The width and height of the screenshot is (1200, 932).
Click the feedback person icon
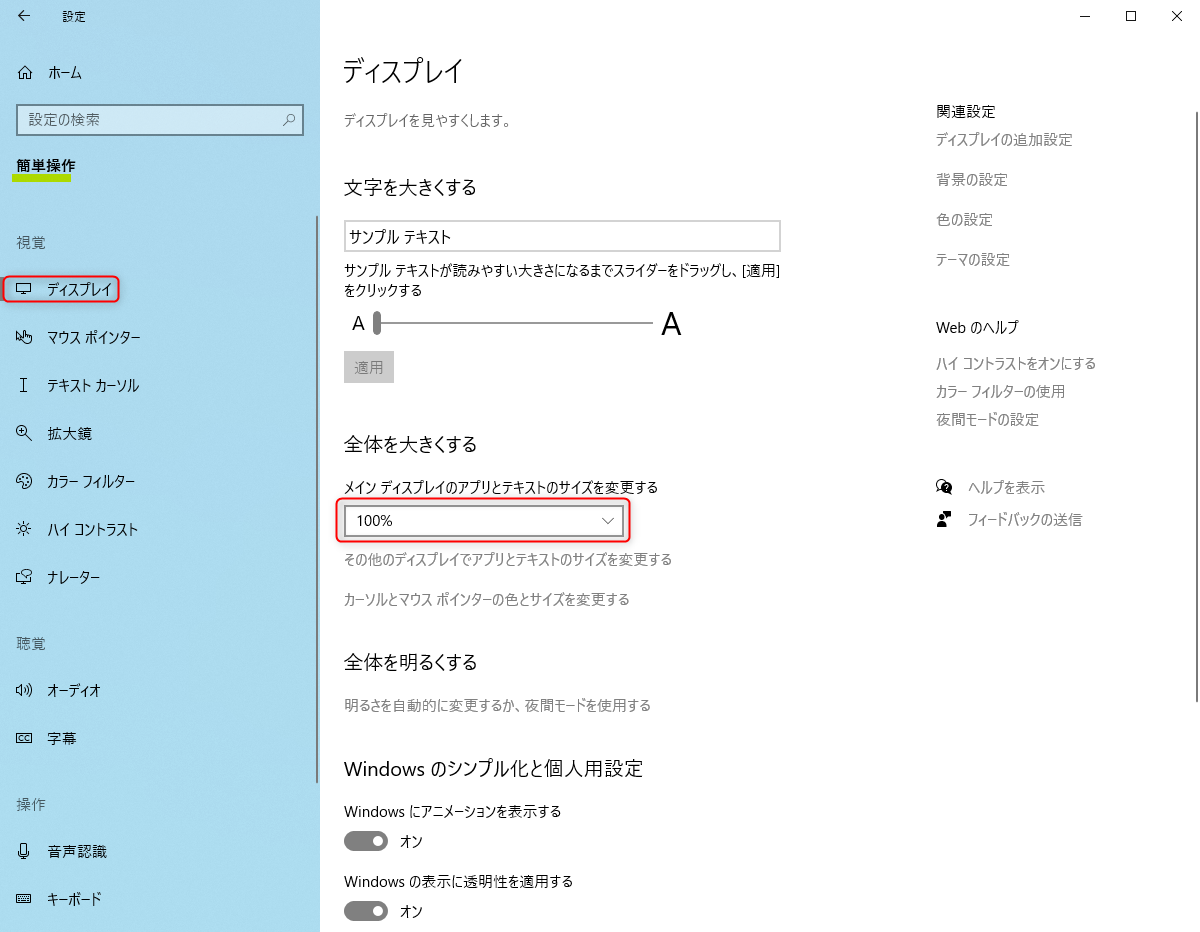coord(944,519)
